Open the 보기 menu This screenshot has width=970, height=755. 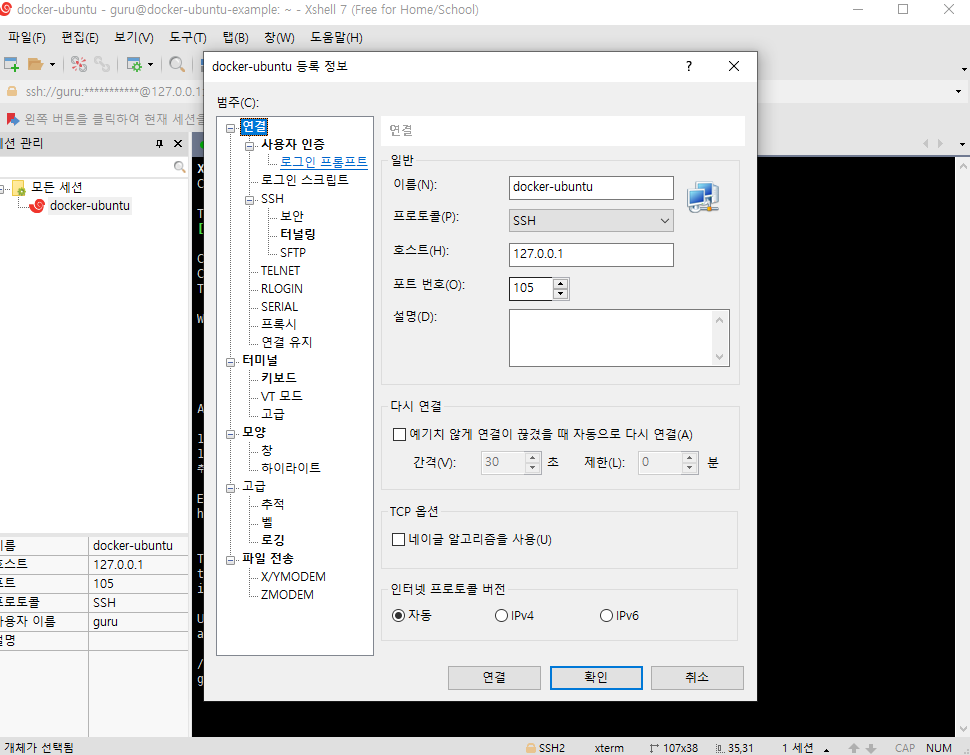click(x=134, y=38)
